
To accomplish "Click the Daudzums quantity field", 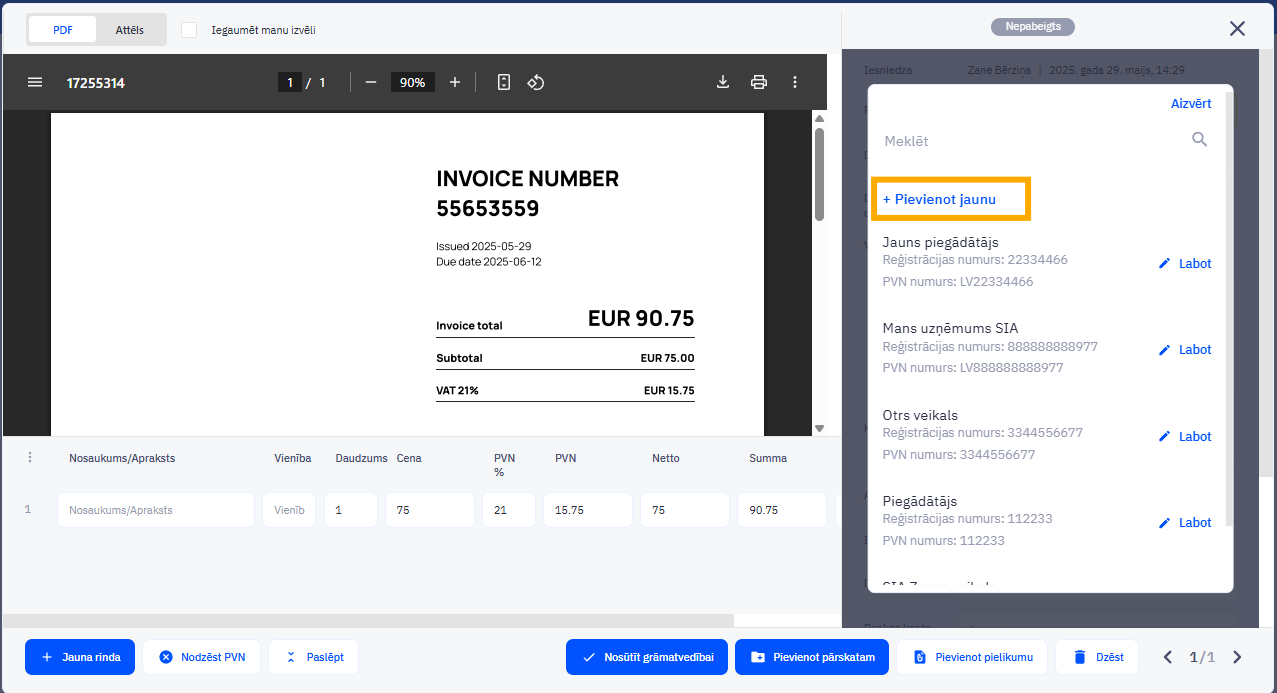I will 351,510.
